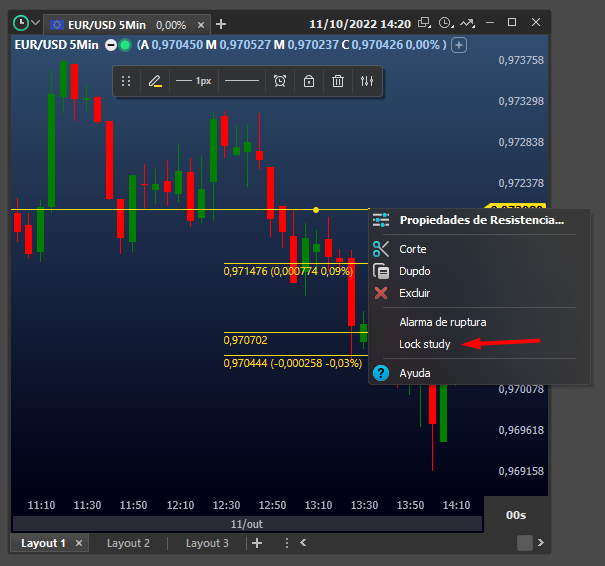Add a new layout with plus button

(x=257, y=543)
